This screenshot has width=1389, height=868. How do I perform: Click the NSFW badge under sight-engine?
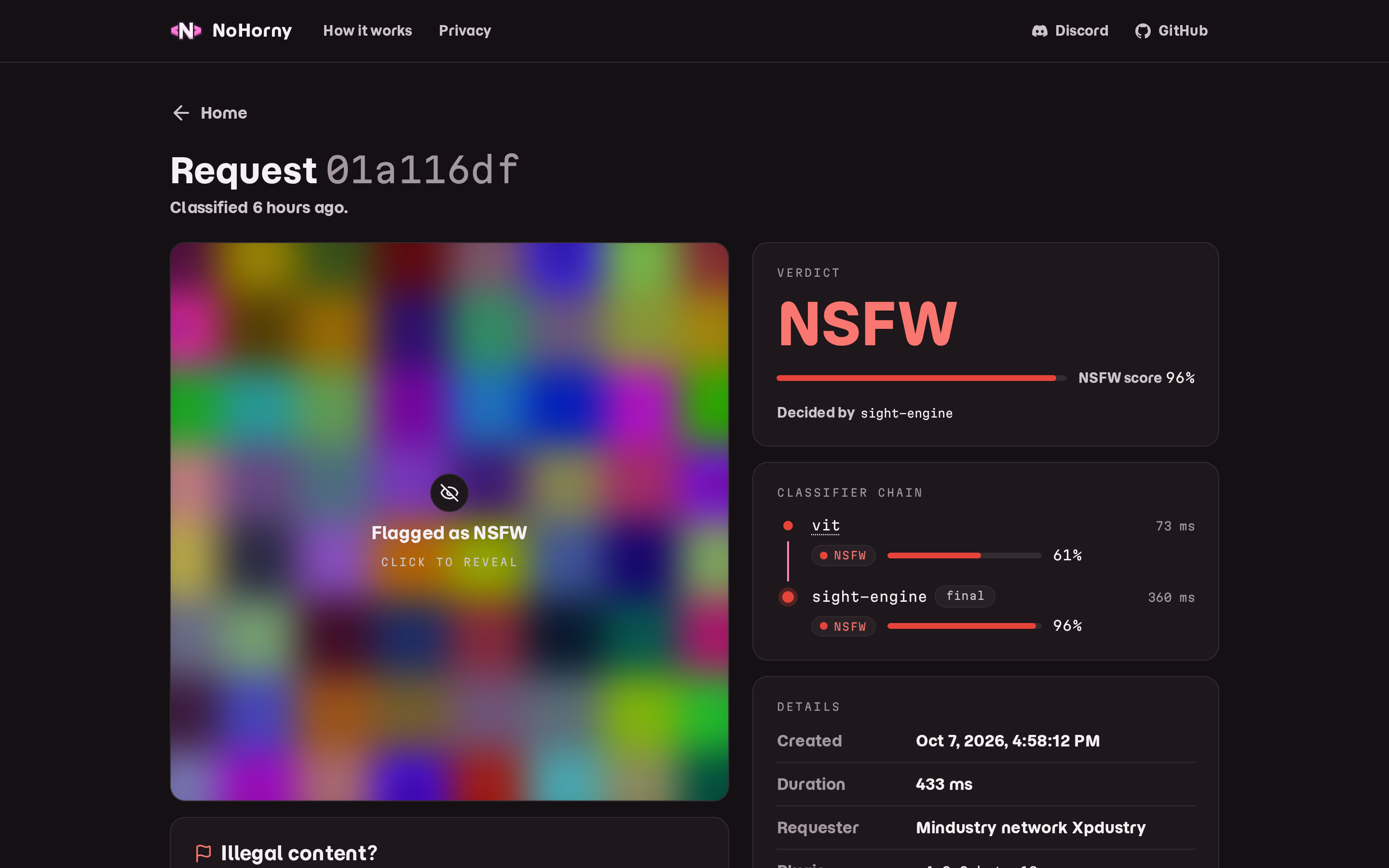(843, 626)
